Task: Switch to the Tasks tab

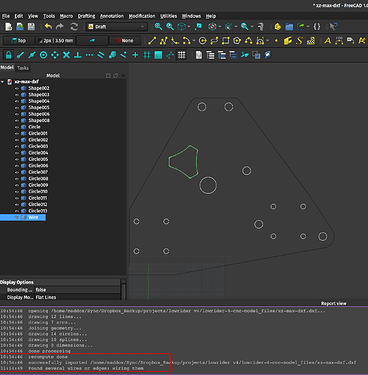Action: (x=23, y=68)
